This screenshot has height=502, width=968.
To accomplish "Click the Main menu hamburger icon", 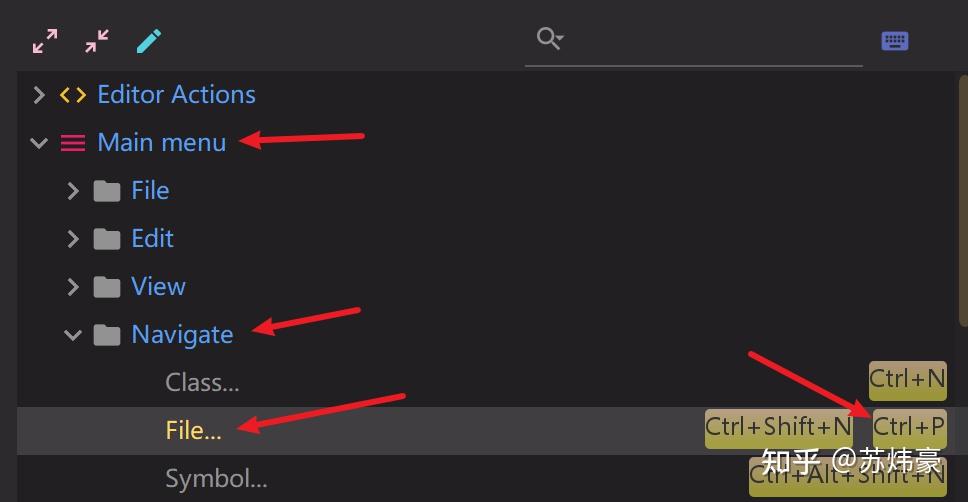I will [x=73, y=143].
